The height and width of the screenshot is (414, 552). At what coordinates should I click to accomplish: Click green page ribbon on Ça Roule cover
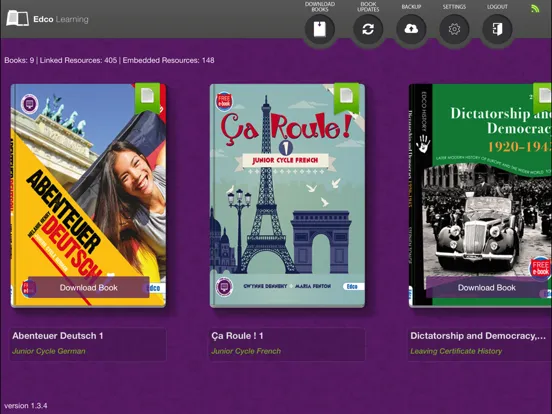coord(346,98)
